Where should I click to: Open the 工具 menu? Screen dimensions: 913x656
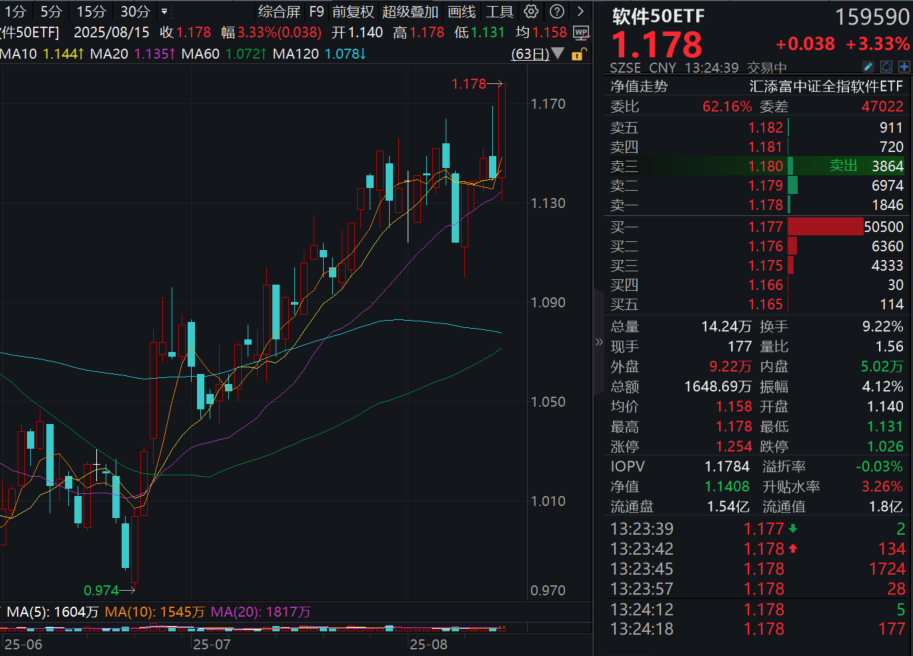(501, 12)
